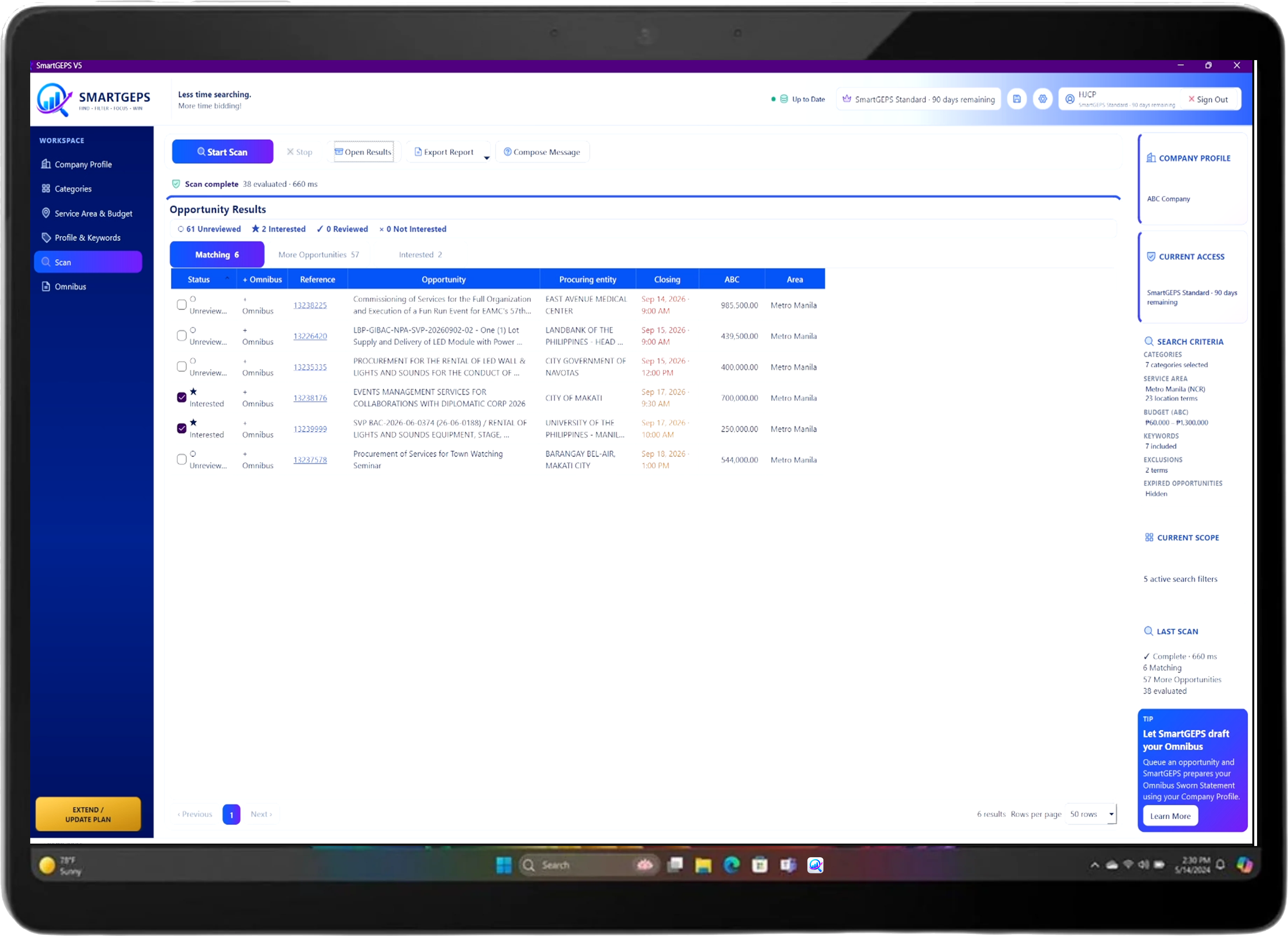
Task: Click Learn More in the tip card
Action: pyautogui.click(x=1170, y=816)
